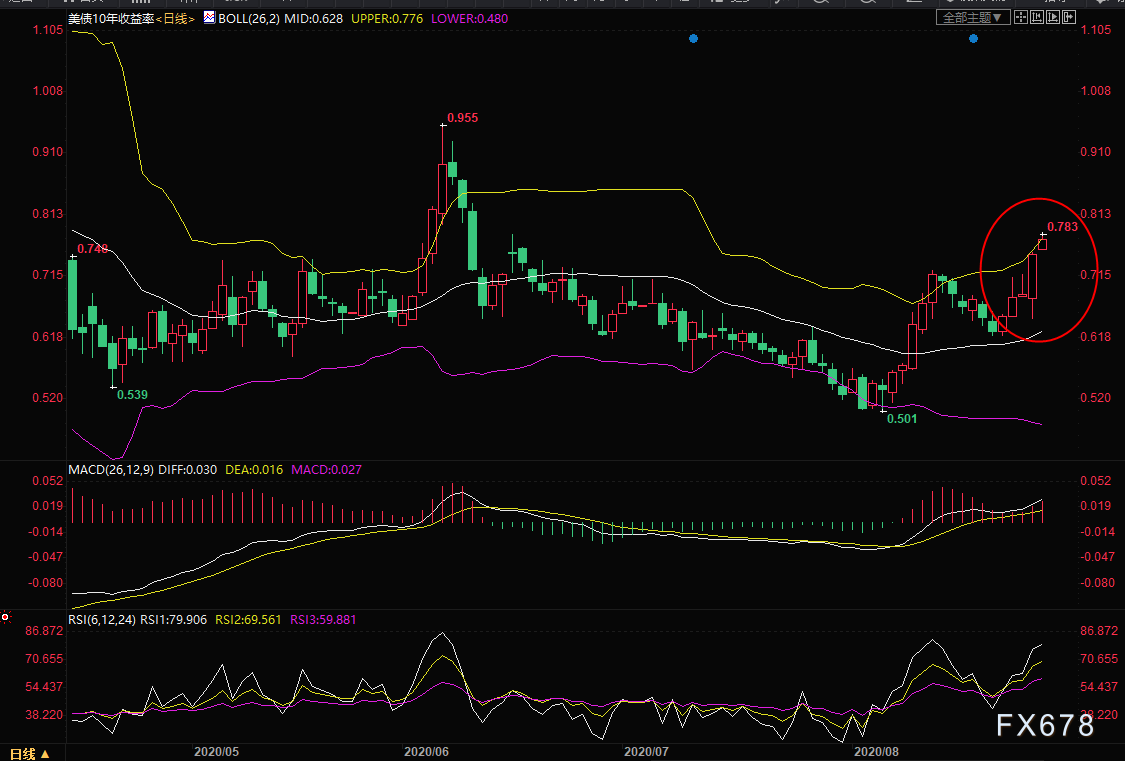
Task: Click the 2020/05 date label
Action: pyautogui.click(x=216, y=752)
